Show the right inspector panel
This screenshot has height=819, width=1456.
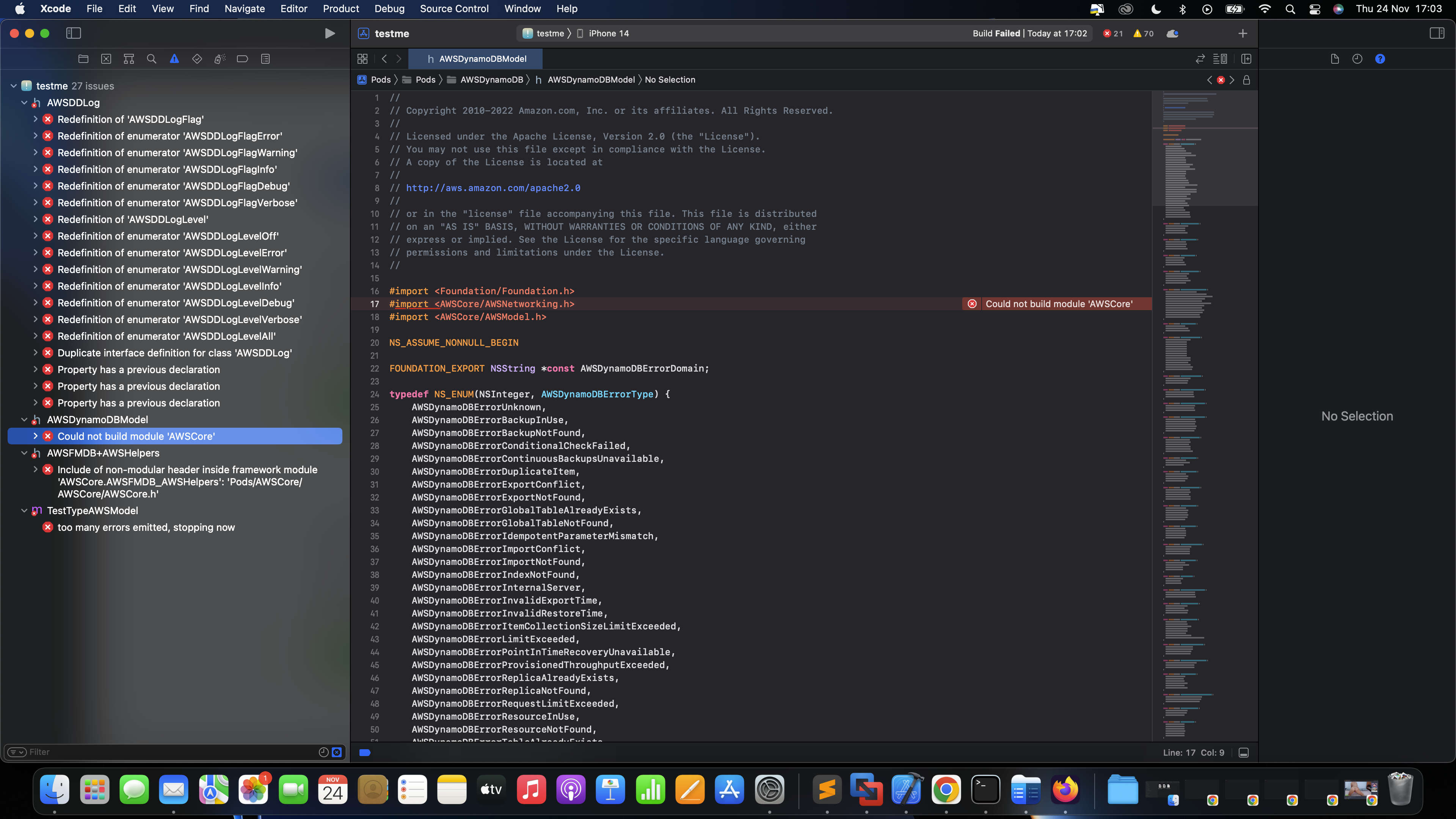tap(1437, 33)
